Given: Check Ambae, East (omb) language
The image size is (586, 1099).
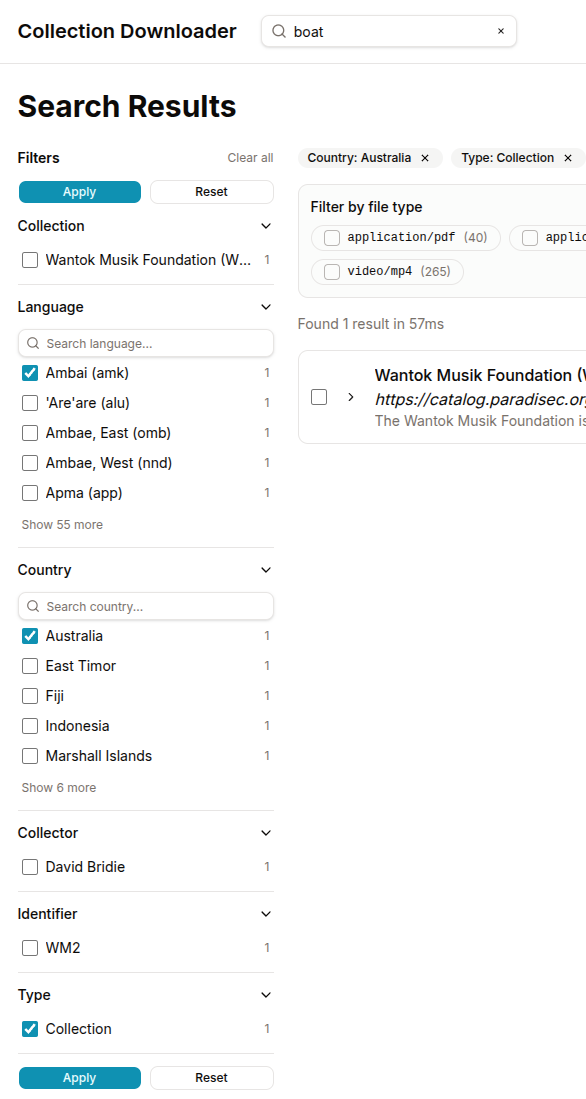Looking at the screenshot, I should pyautogui.click(x=30, y=433).
